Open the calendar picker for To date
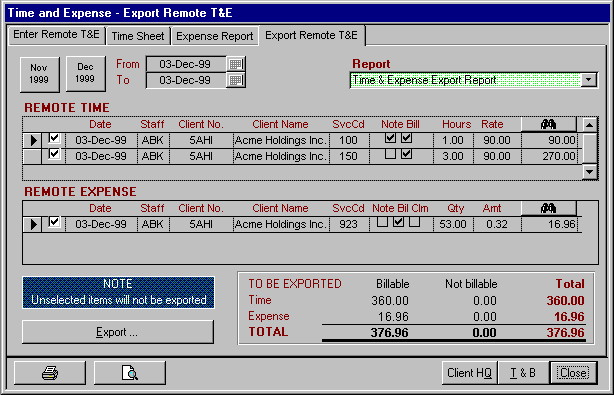The image size is (614, 395). 236,80
